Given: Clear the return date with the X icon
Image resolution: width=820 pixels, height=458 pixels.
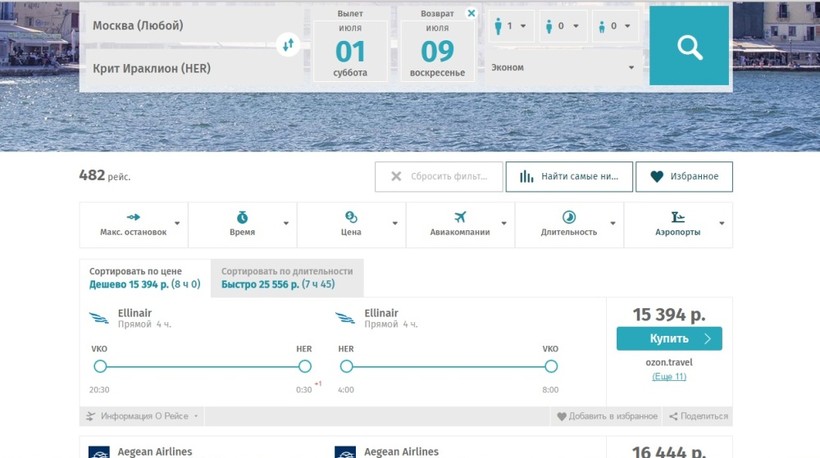Looking at the screenshot, I should point(471,14).
